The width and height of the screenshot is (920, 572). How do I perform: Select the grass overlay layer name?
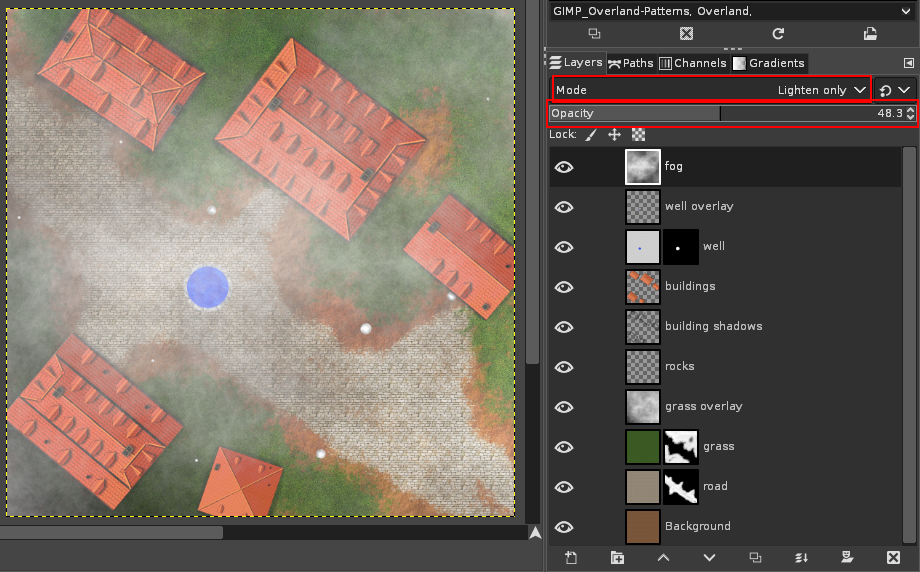(703, 406)
